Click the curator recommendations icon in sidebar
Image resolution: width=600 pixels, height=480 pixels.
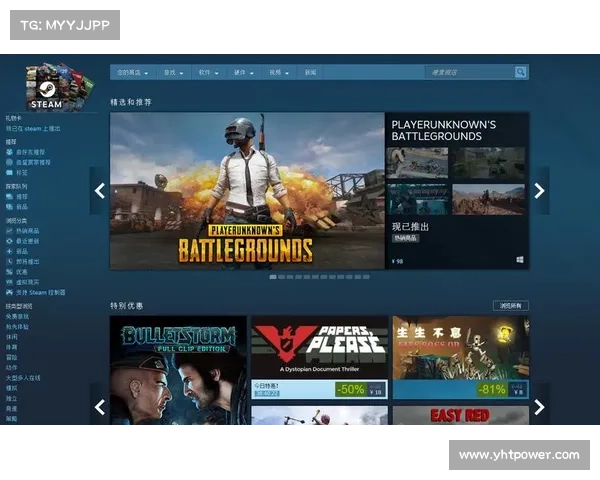point(9,162)
